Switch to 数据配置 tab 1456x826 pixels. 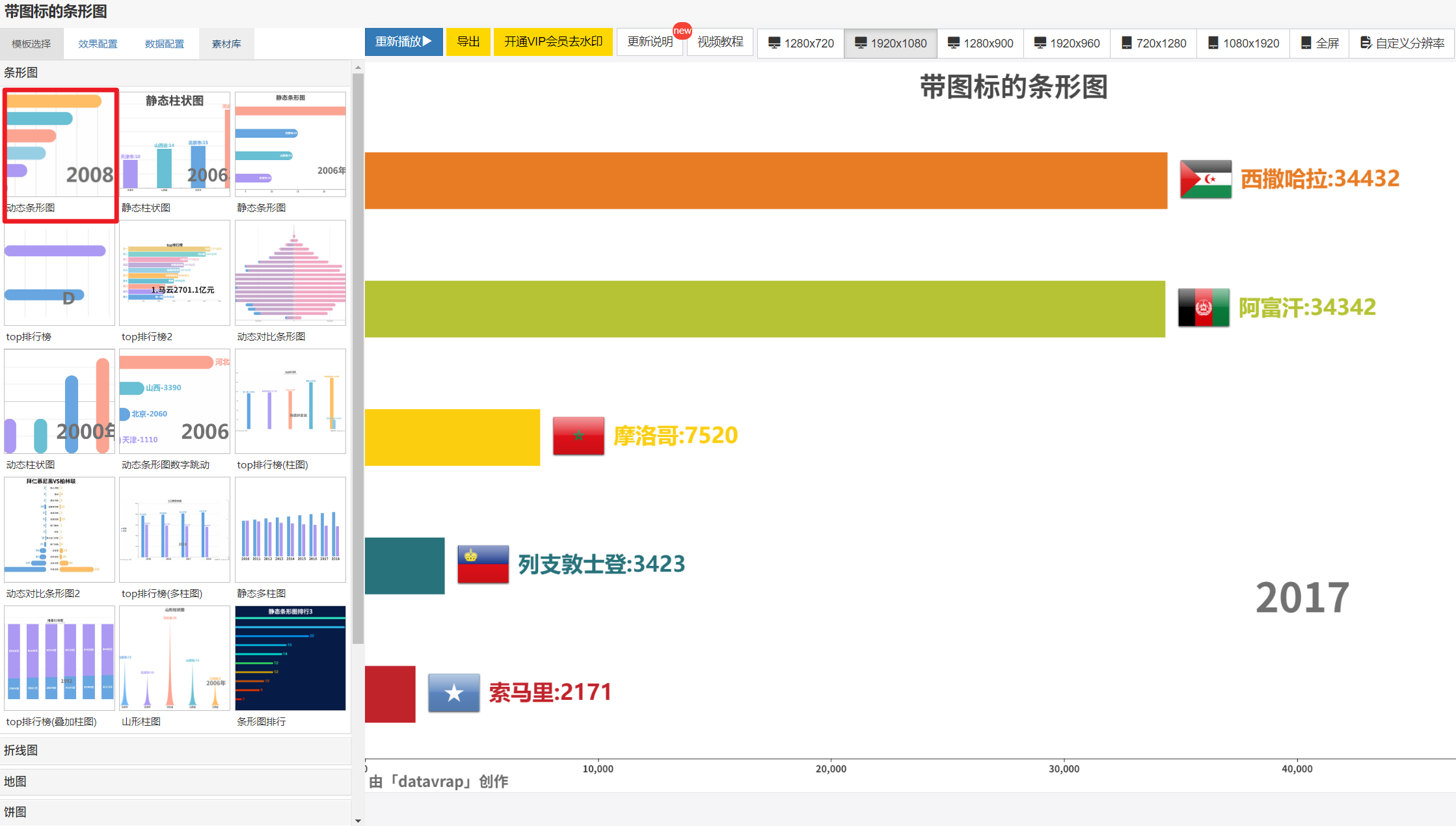(164, 44)
